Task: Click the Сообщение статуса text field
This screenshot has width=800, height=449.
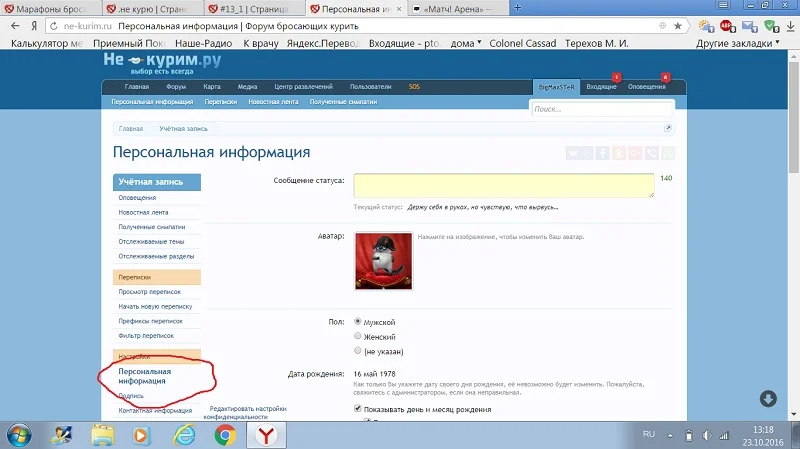Action: [x=504, y=185]
